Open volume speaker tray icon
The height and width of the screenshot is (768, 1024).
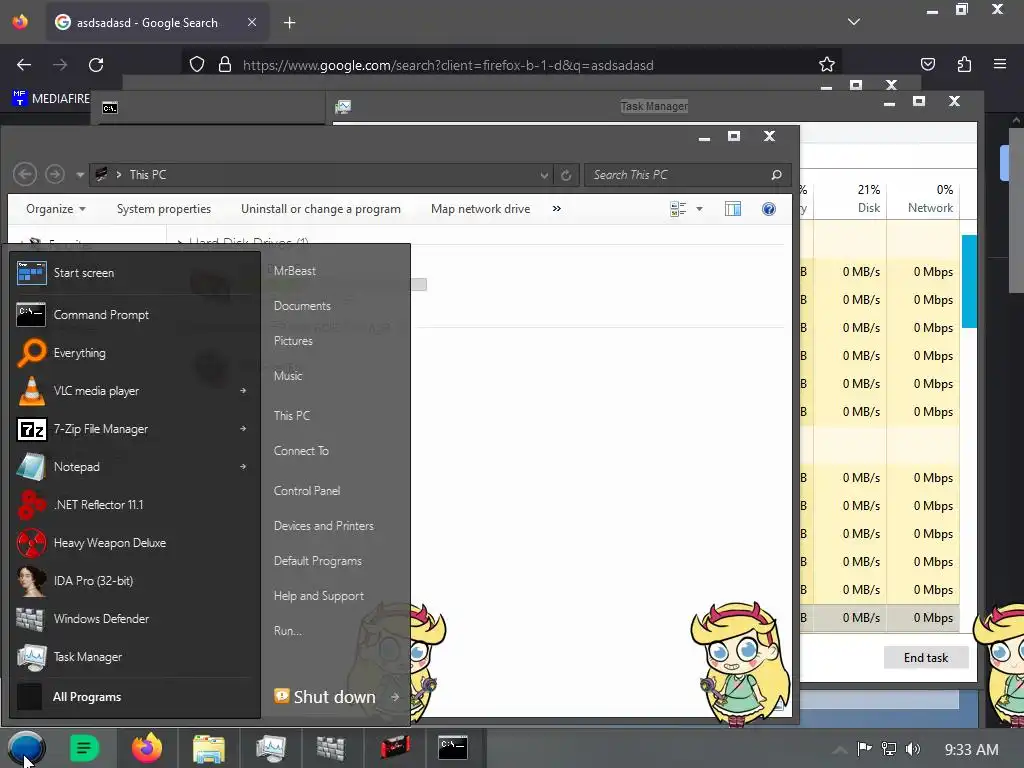913,749
